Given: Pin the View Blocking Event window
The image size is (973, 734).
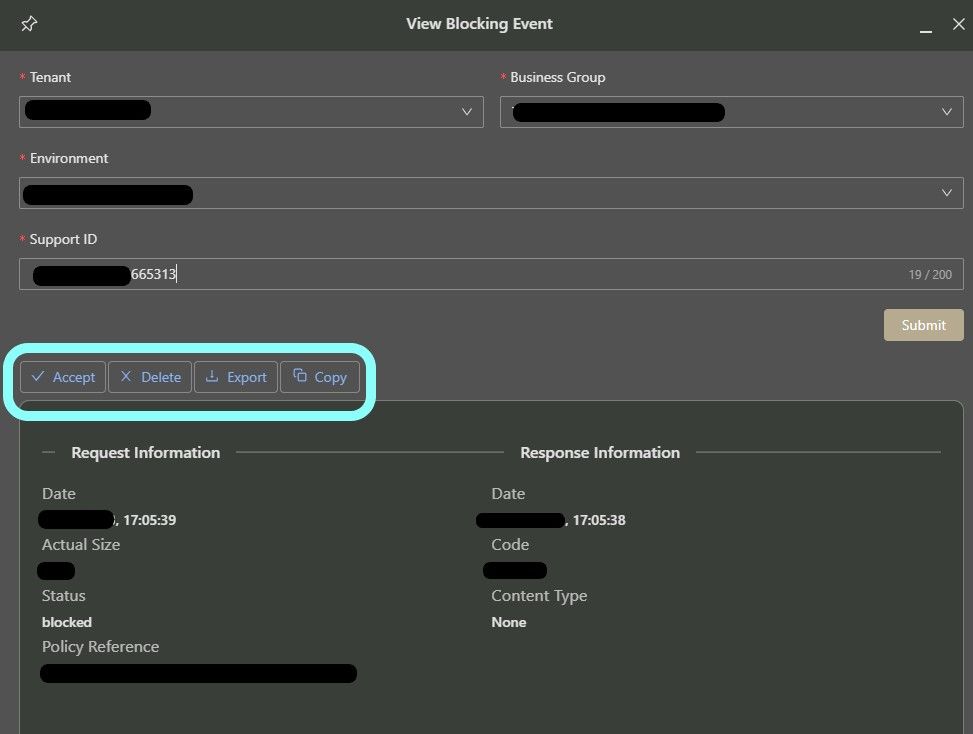Looking at the screenshot, I should pos(29,24).
